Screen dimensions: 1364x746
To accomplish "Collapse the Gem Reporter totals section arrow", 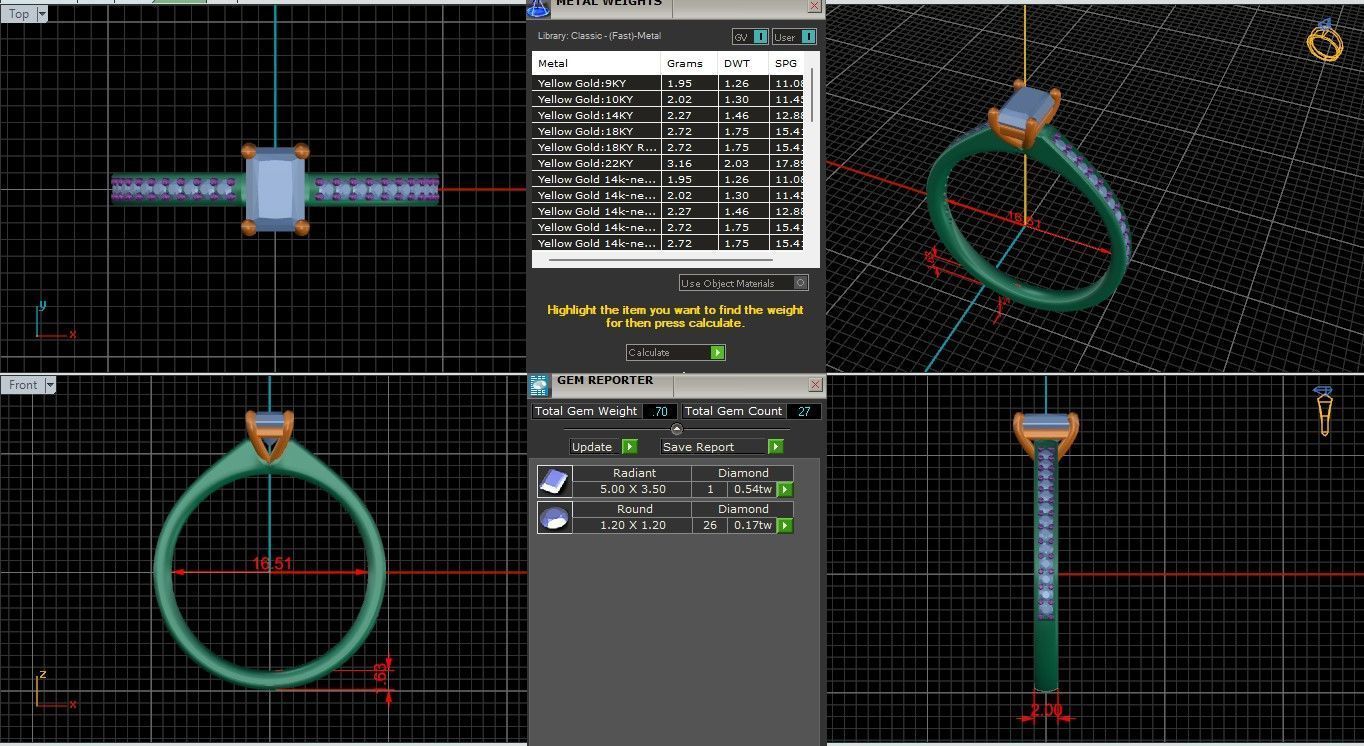I will click(x=676, y=428).
